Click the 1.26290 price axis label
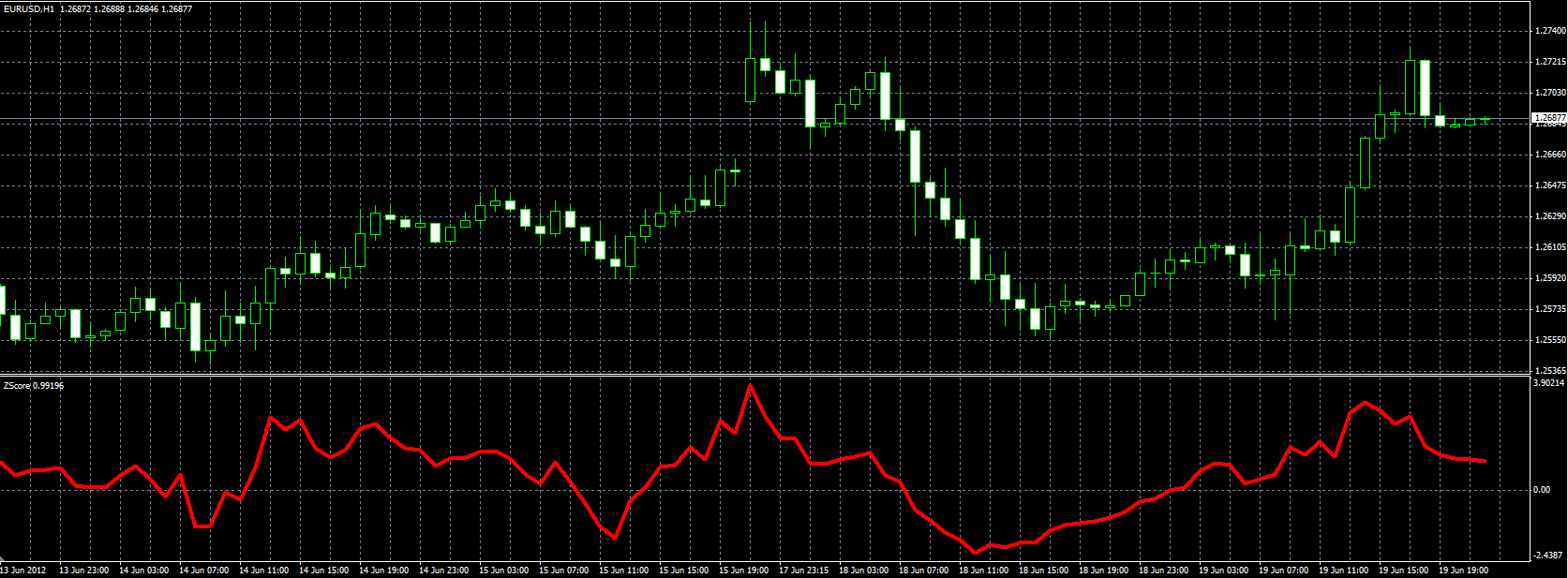Viewport: 1568px width, 578px height. coord(1549,216)
